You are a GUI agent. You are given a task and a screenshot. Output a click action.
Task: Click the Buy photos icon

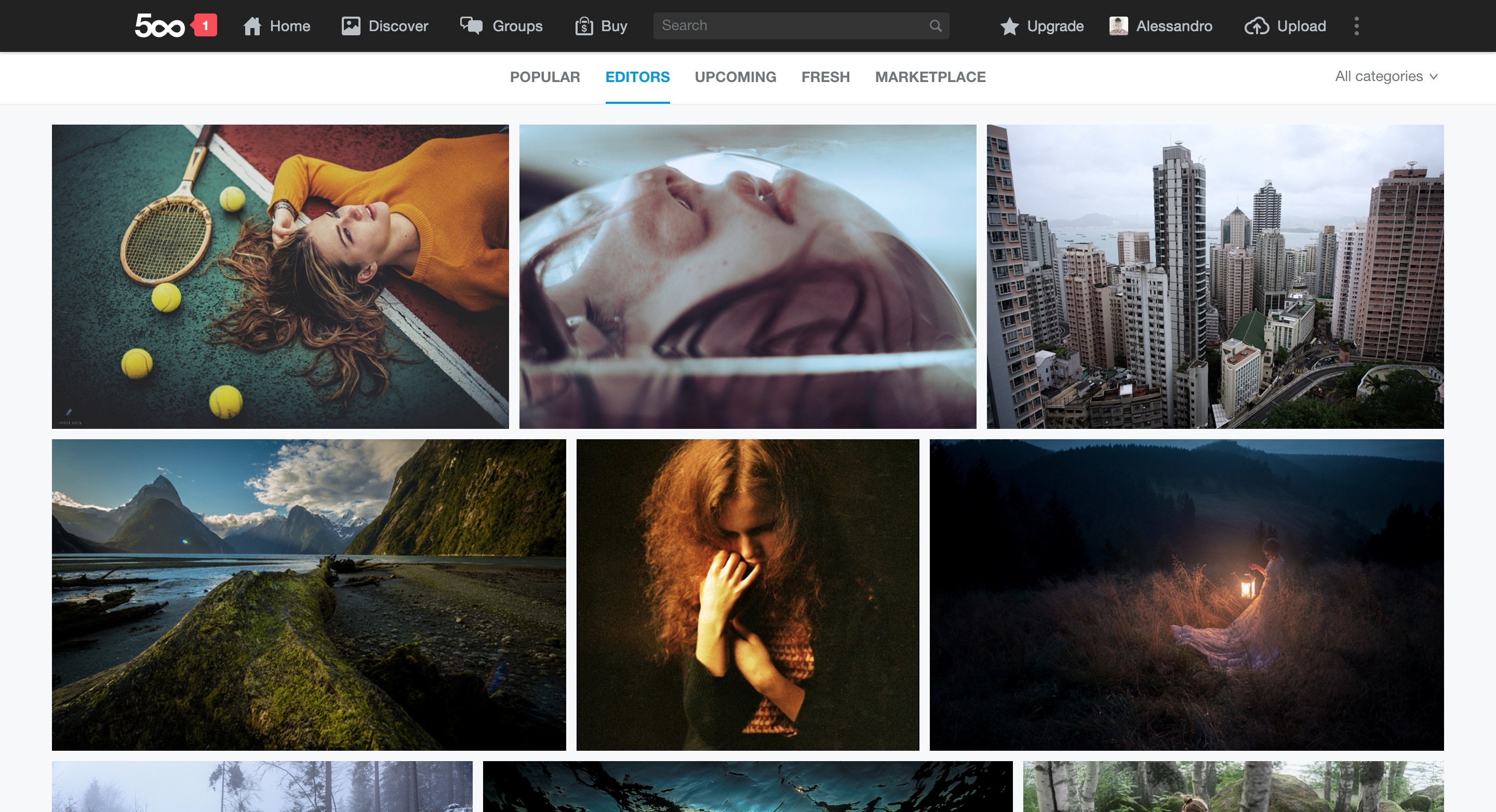pyautogui.click(x=584, y=25)
